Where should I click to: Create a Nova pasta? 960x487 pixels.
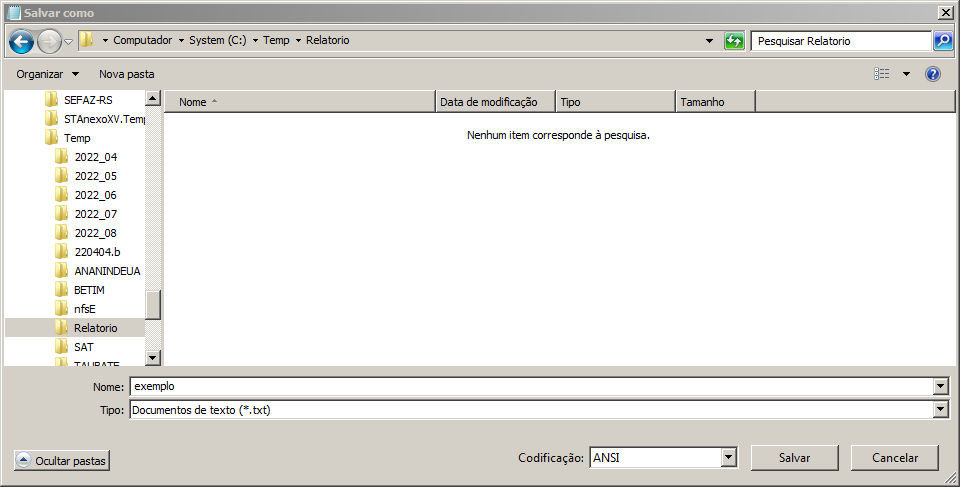tap(127, 74)
